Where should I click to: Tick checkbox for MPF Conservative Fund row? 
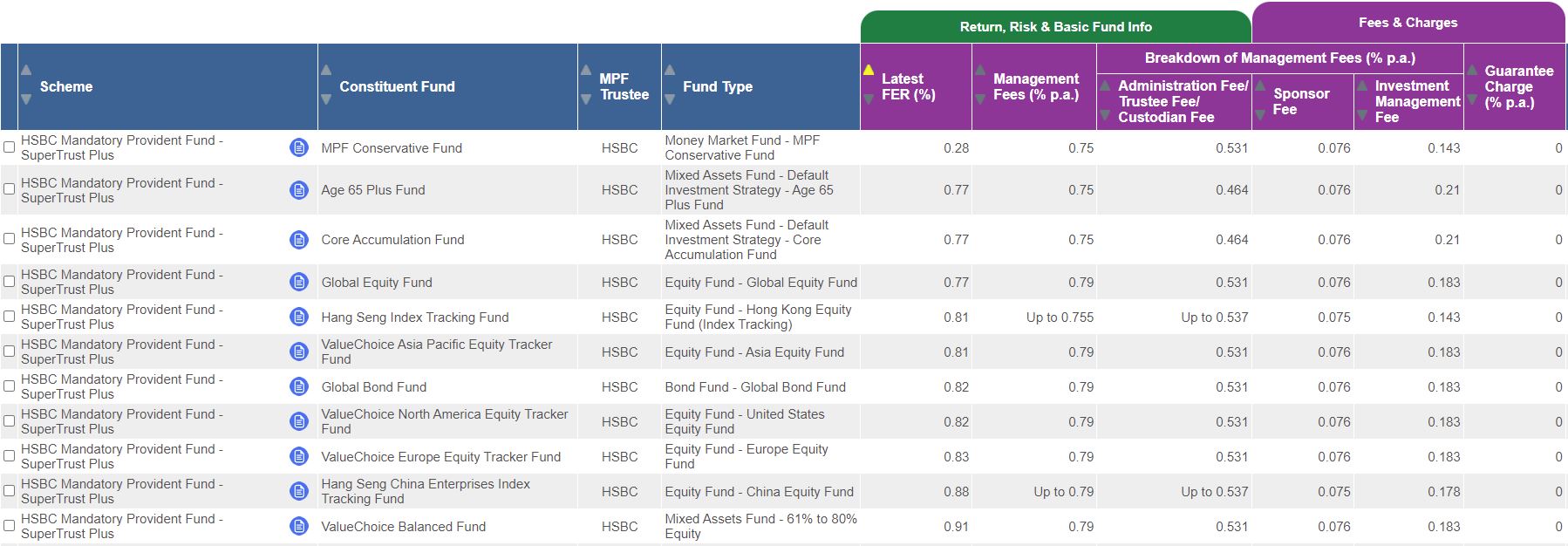coord(9,147)
